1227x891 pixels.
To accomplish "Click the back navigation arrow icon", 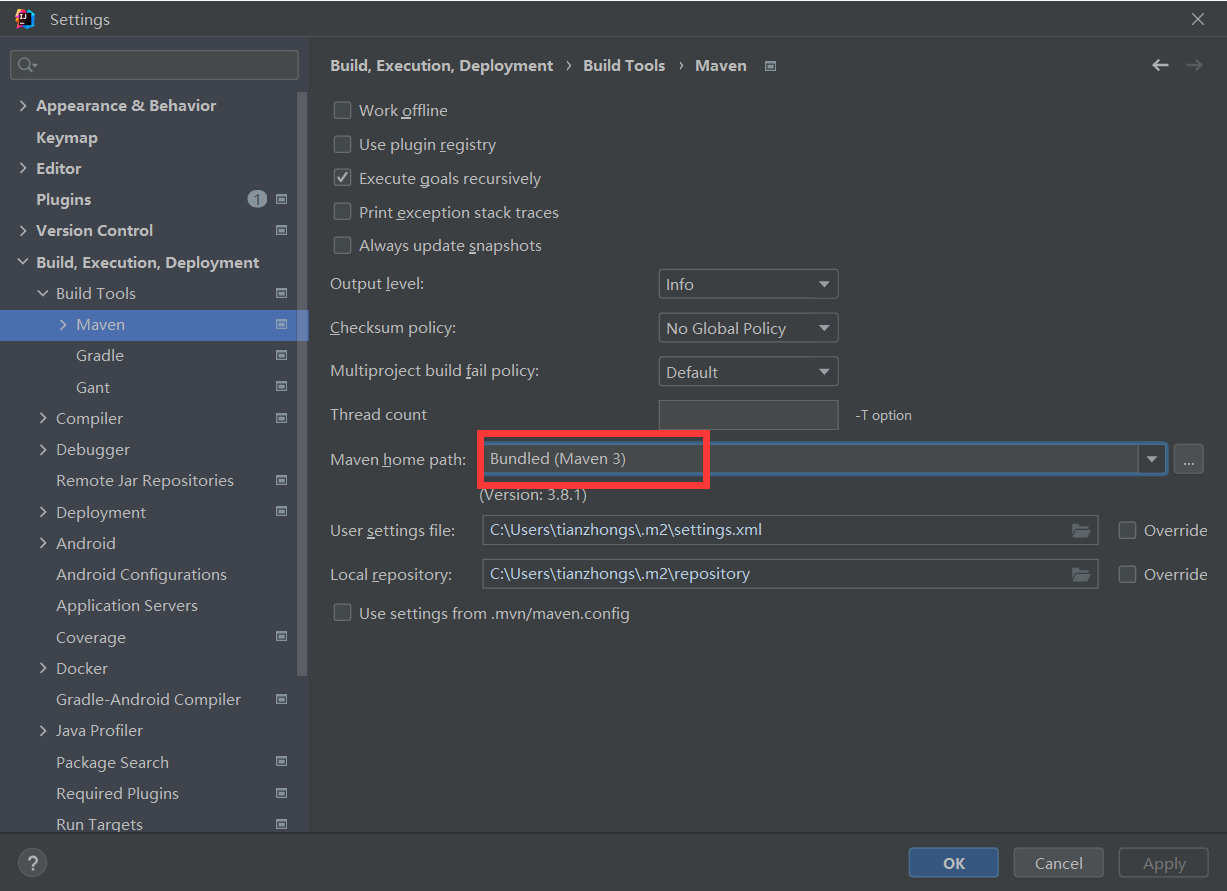I will 1160,65.
